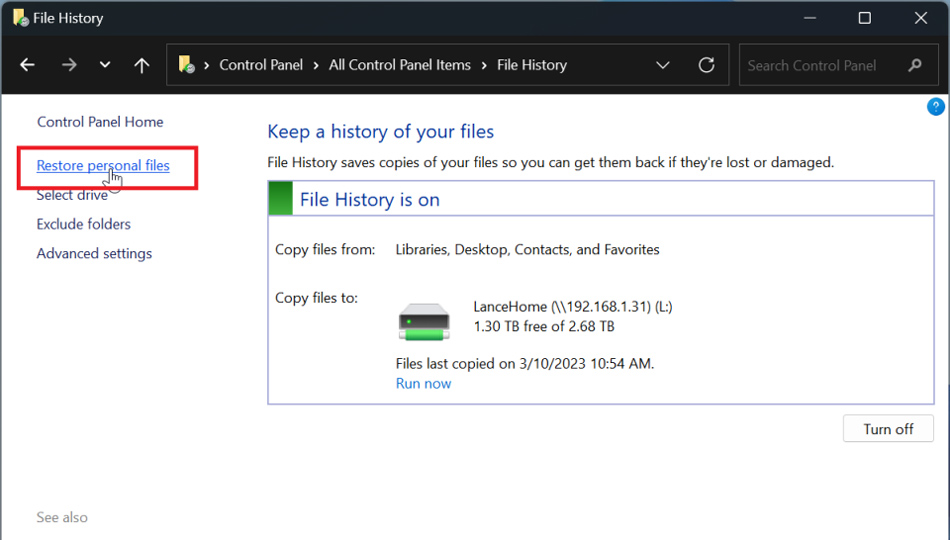Click the blue help question icon
This screenshot has height=540, width=950.
click(x=936, y=107)
